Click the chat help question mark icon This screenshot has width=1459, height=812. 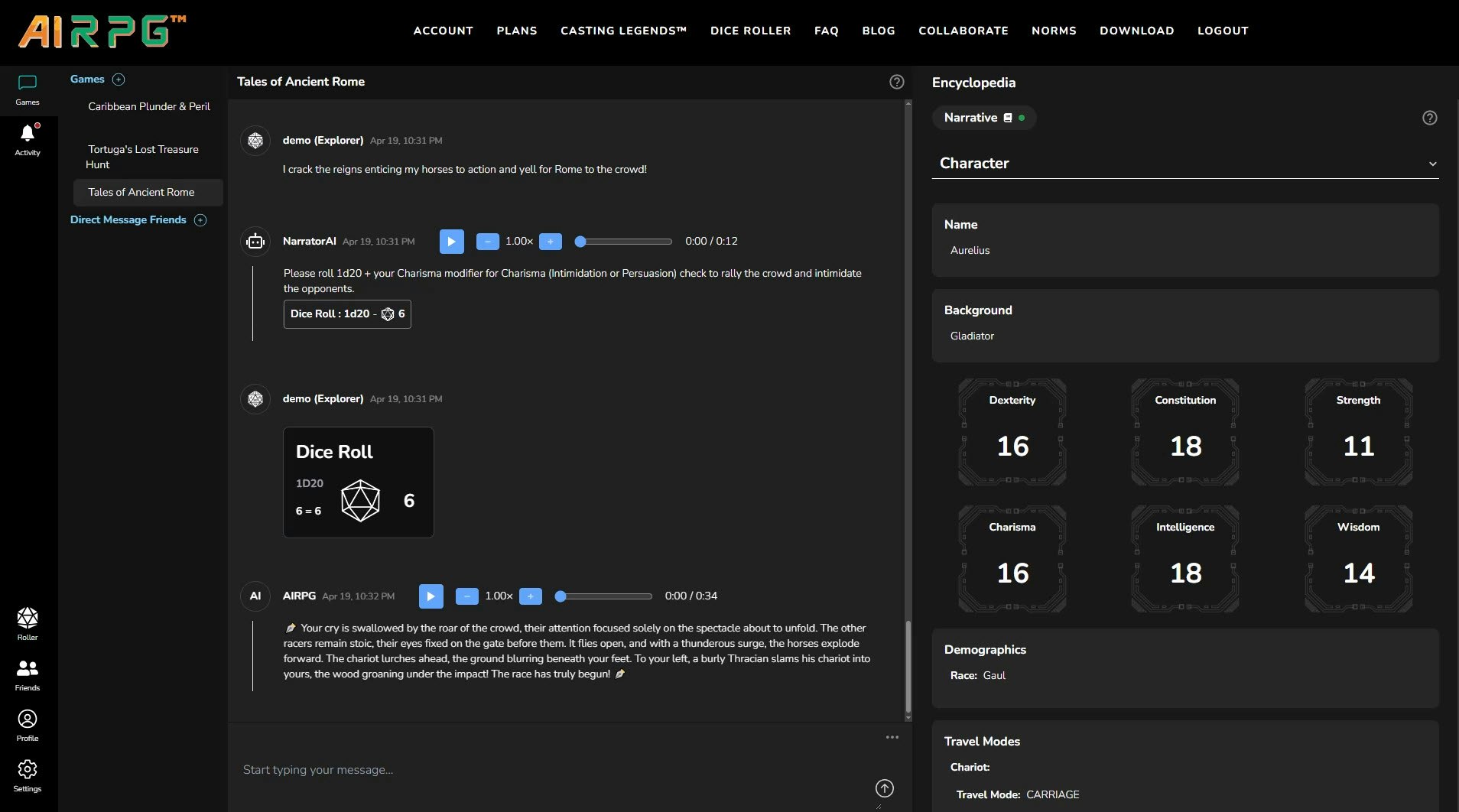click(897, 82)
